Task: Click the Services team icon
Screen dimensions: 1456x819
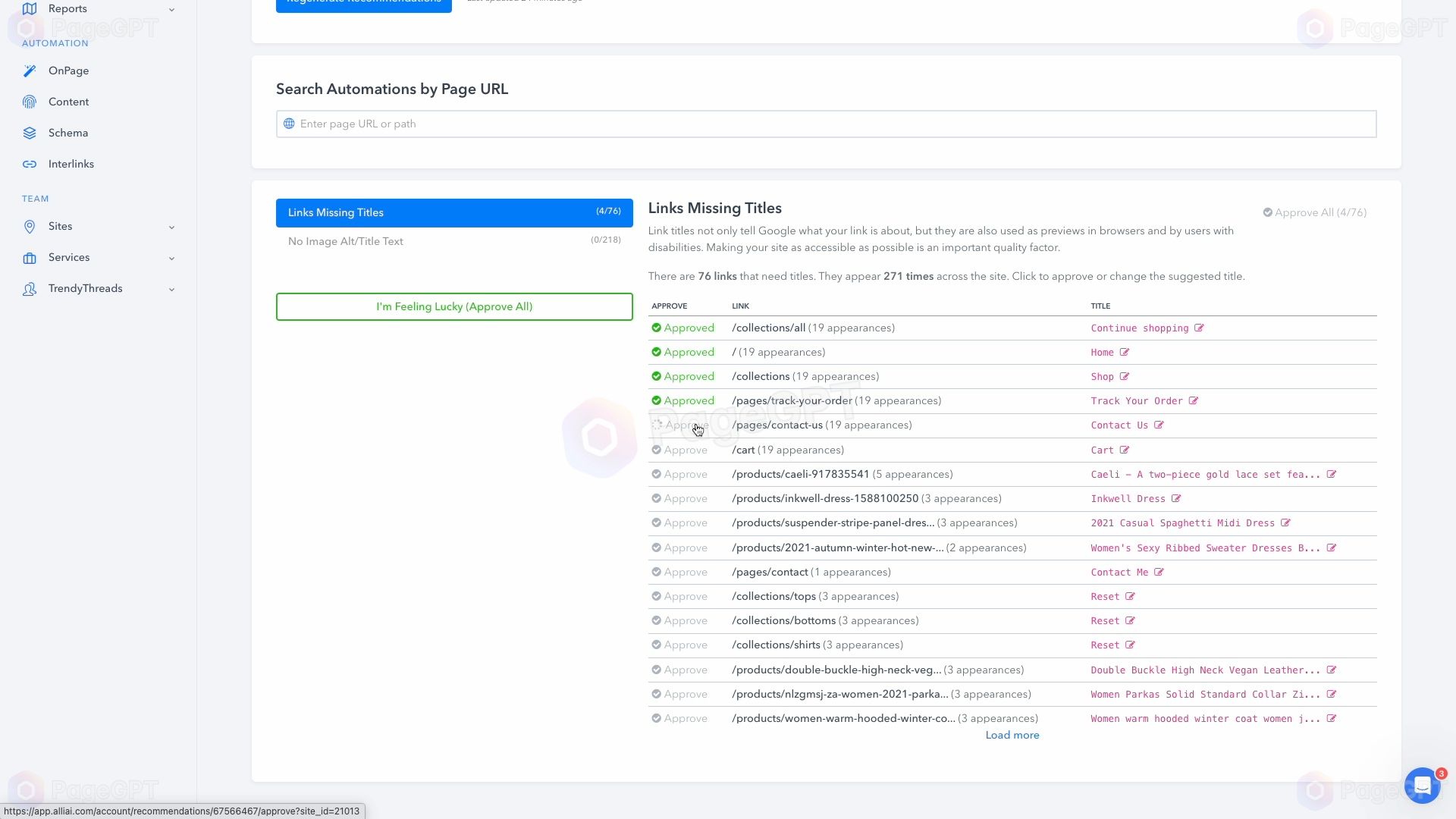Action: coord(30,258)
